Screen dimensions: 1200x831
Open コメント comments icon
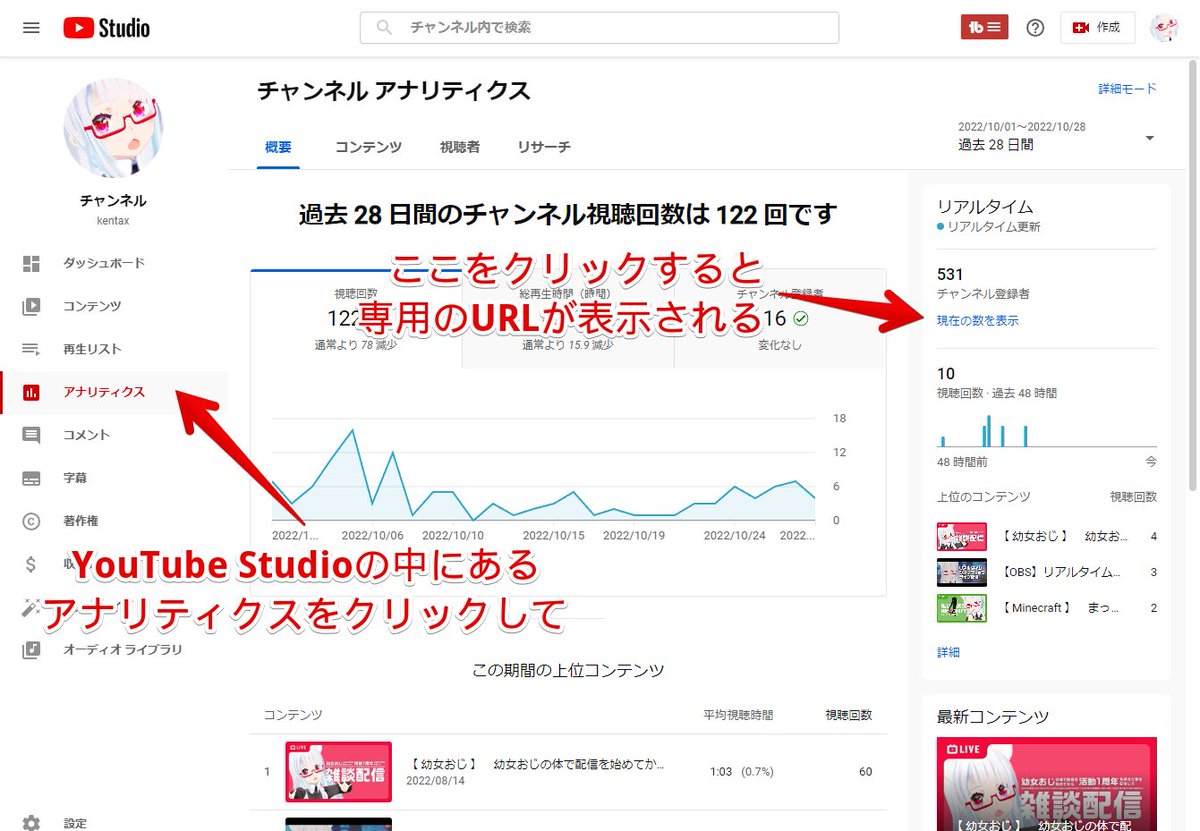pos(31,435)
